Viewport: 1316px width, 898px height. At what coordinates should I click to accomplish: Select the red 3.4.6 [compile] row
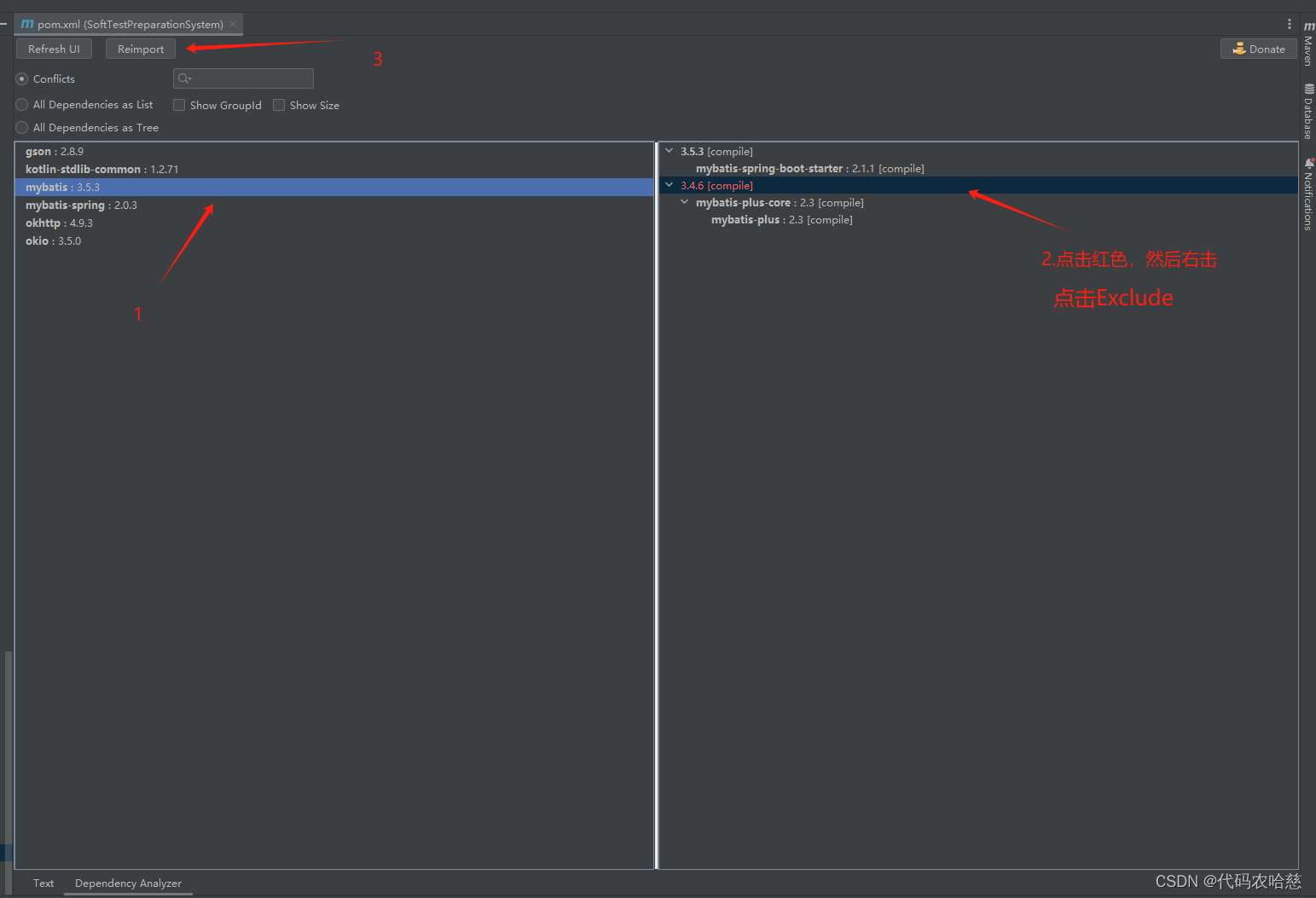point(978,185)
